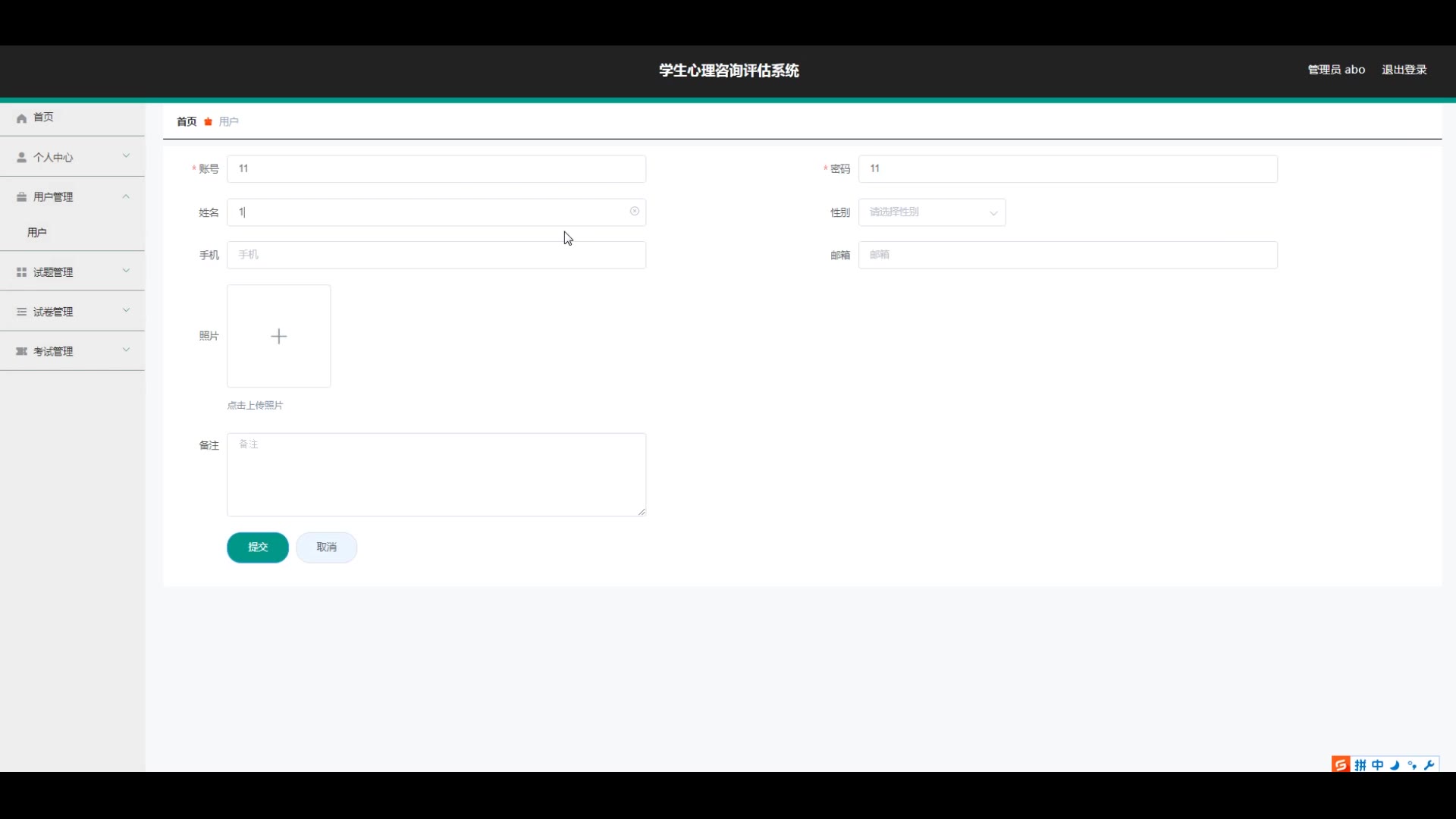Expand the 试题管理 sidebar menu
The width and height of the screenshot is (1456, 819).
(72, 272)
